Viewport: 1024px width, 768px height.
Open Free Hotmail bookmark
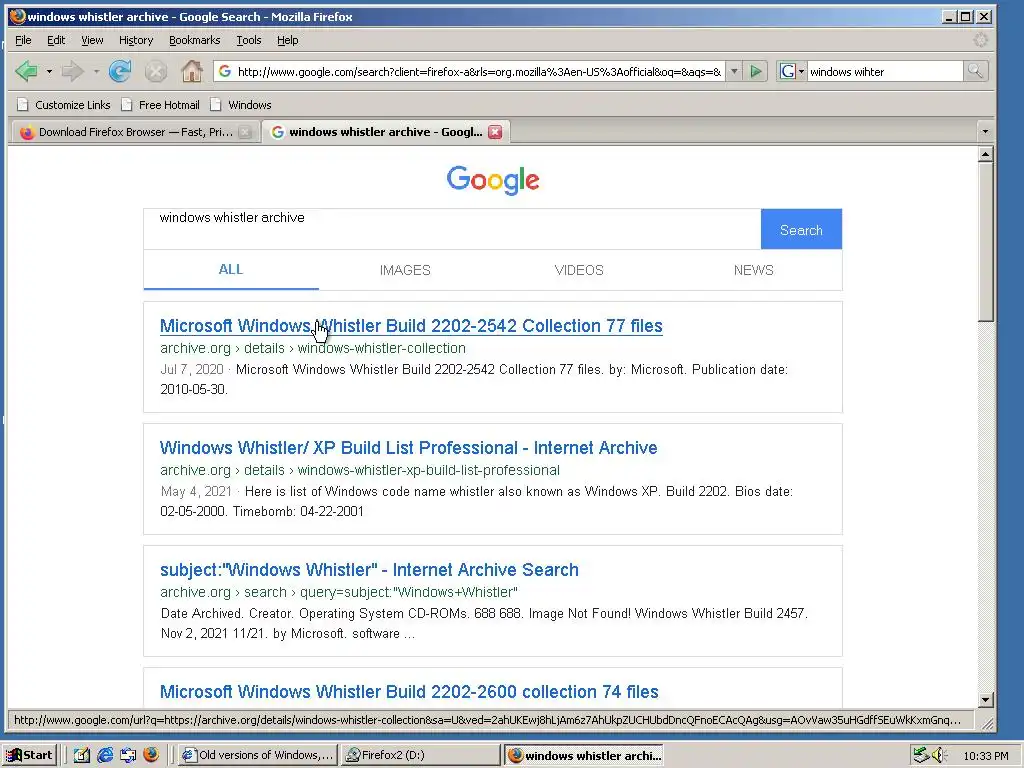tap(161, 104)
